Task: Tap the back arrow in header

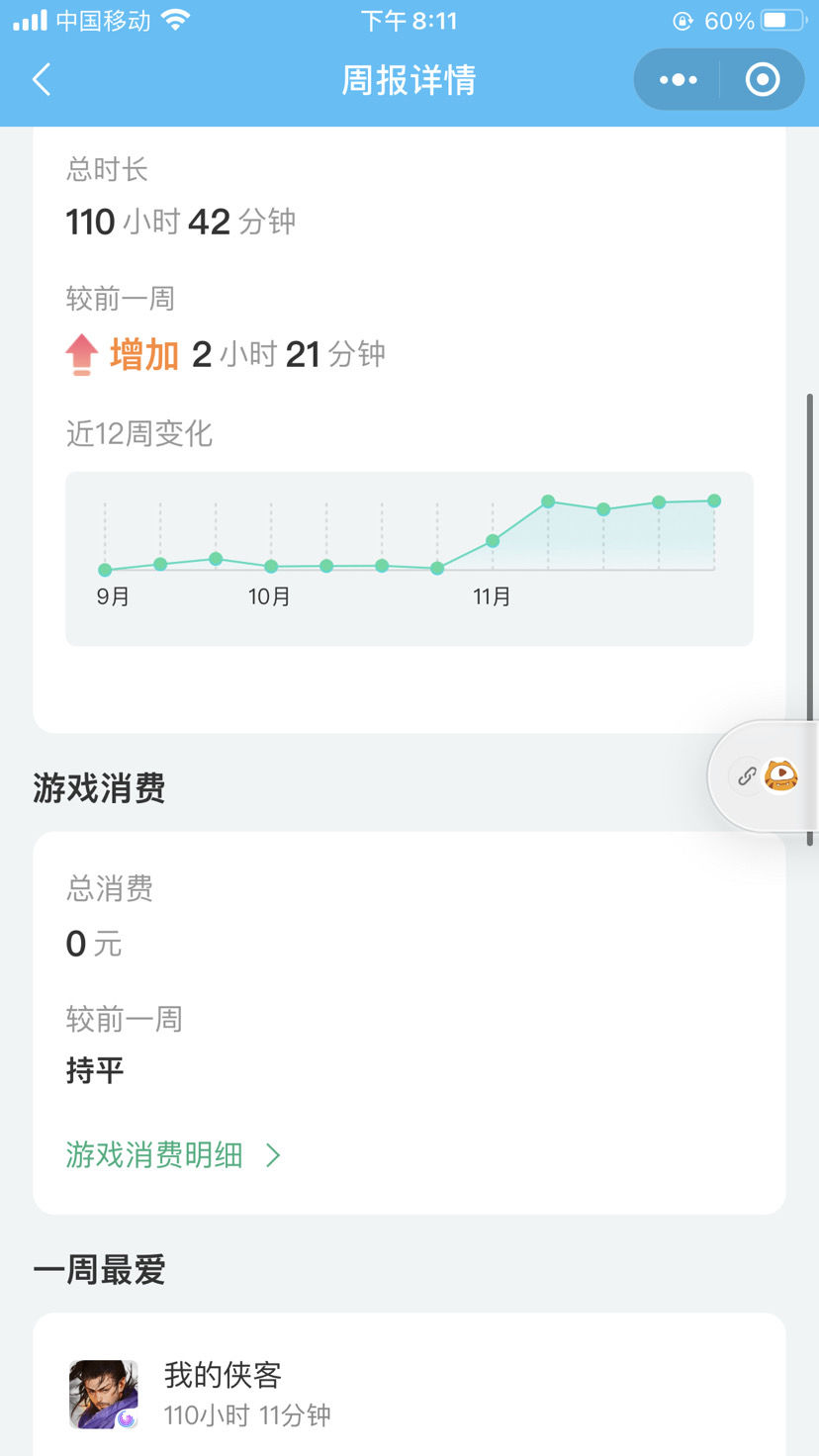Action: click(42, 79)
